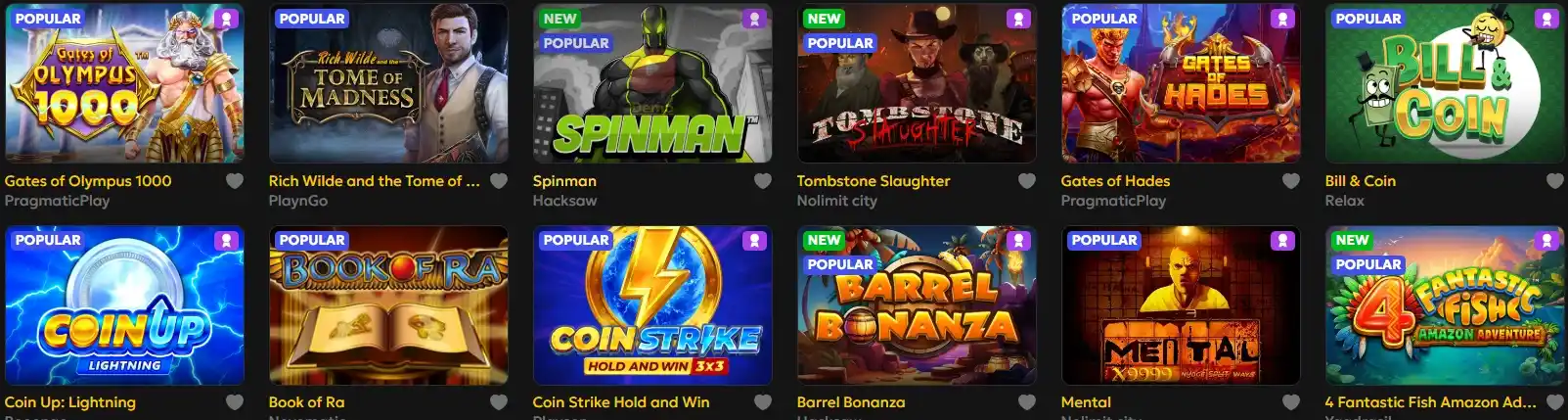Launch the Coin Strike Hold and Win thumbnail
This screenshot has height=420, width=1568.
pos(652,305)
